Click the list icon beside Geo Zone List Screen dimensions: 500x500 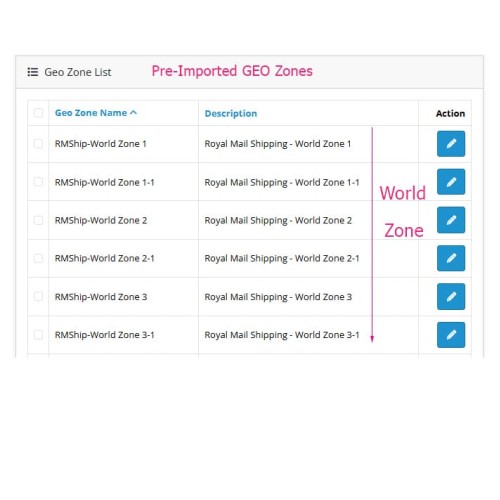33,72
